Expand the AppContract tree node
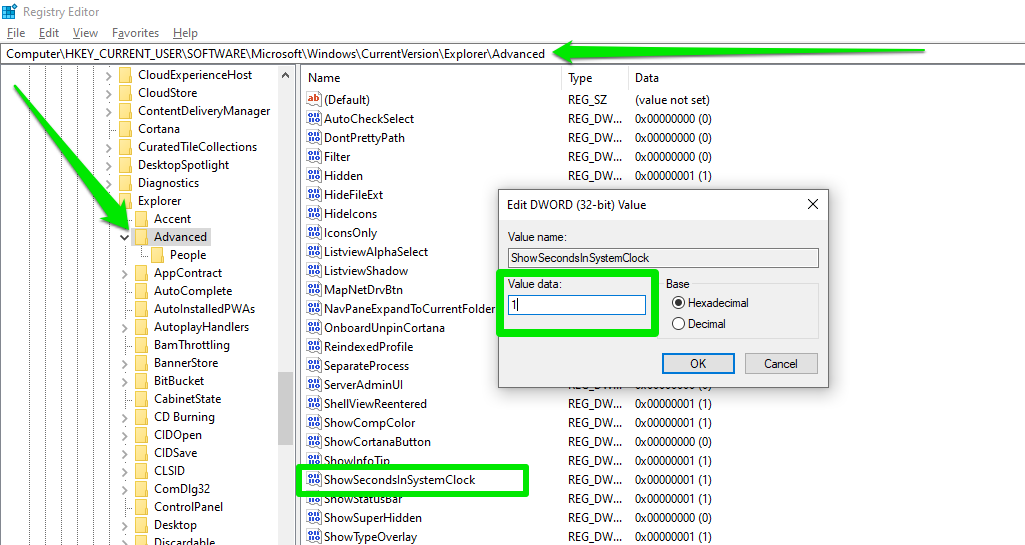Screen dimensions: 1025x545 [124, 274]
